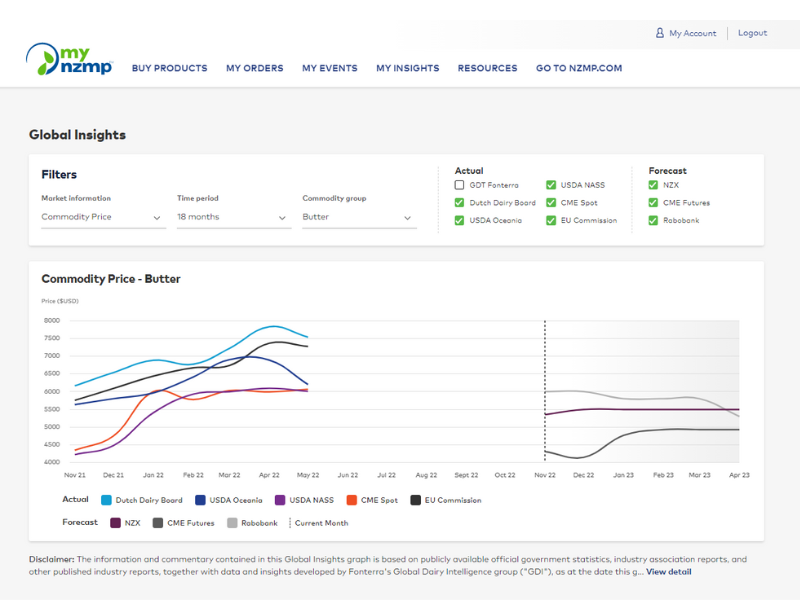The width and height of the screenshot is (800, 600).
Task: Click the CME Spot legend swatch
Action: tap(352, 501)
